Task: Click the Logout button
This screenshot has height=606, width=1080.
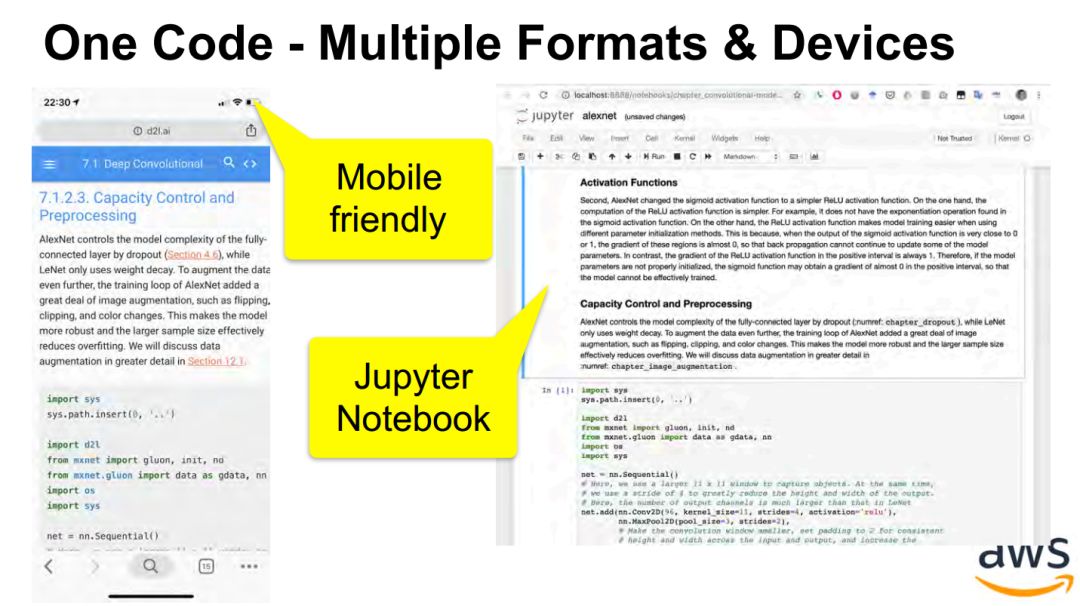Action: coord(1013,116)
